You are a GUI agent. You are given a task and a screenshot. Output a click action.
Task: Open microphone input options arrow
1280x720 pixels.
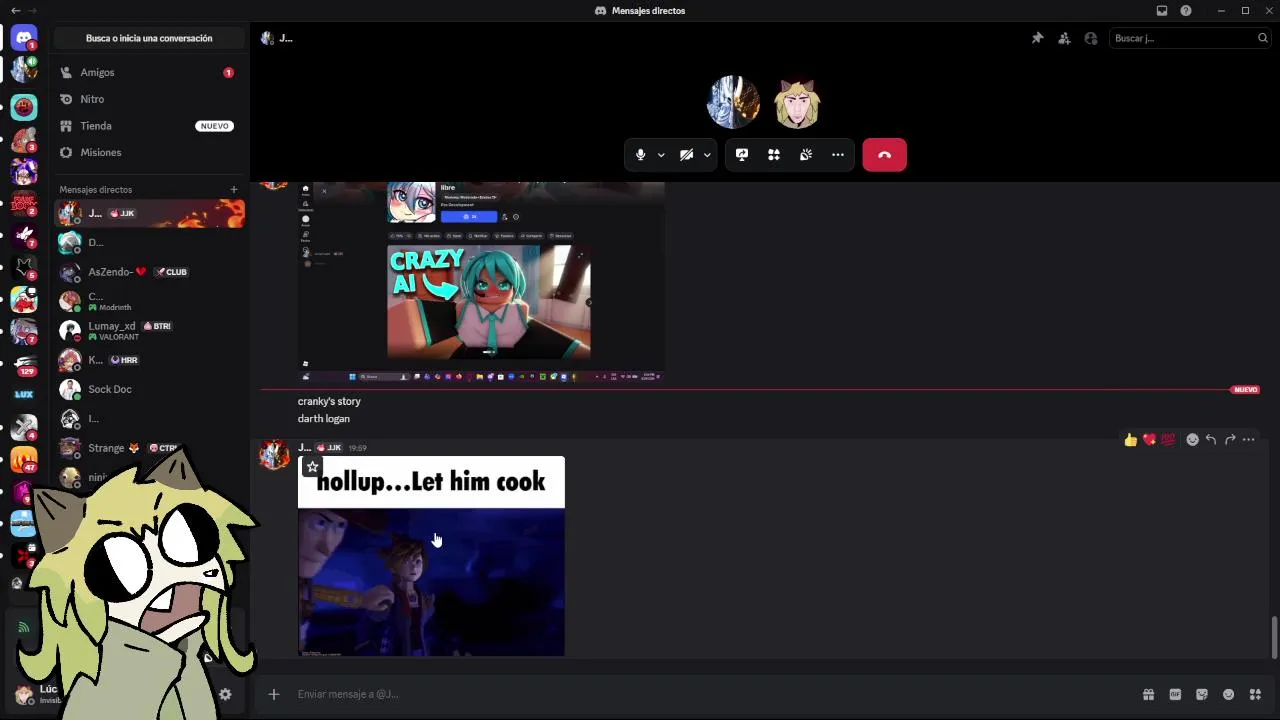(x=661, y=155)
